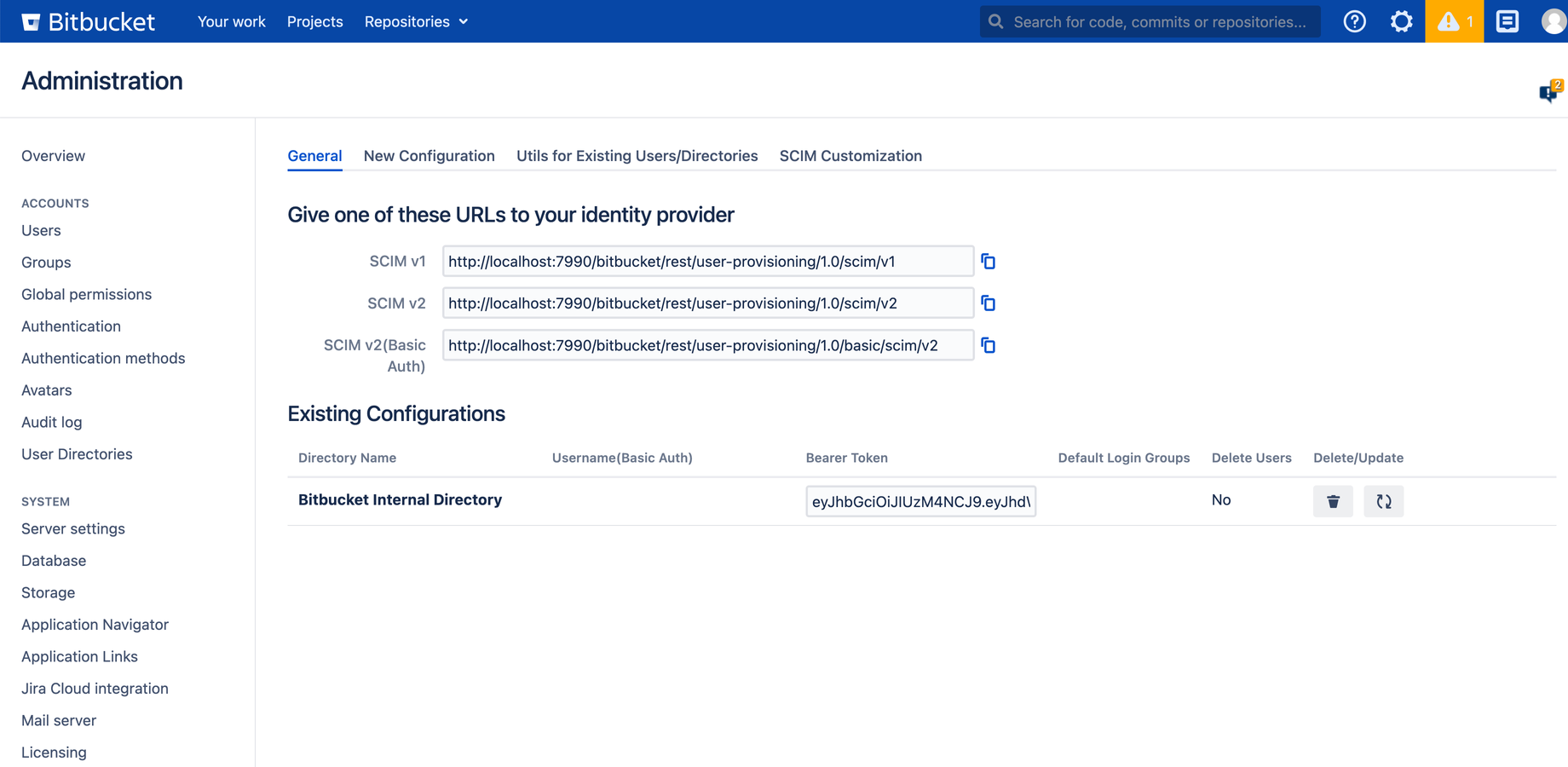1568x767 pixels.
Task: Open Storage settings
Action: pyautogui.click(x=48, y=592)
